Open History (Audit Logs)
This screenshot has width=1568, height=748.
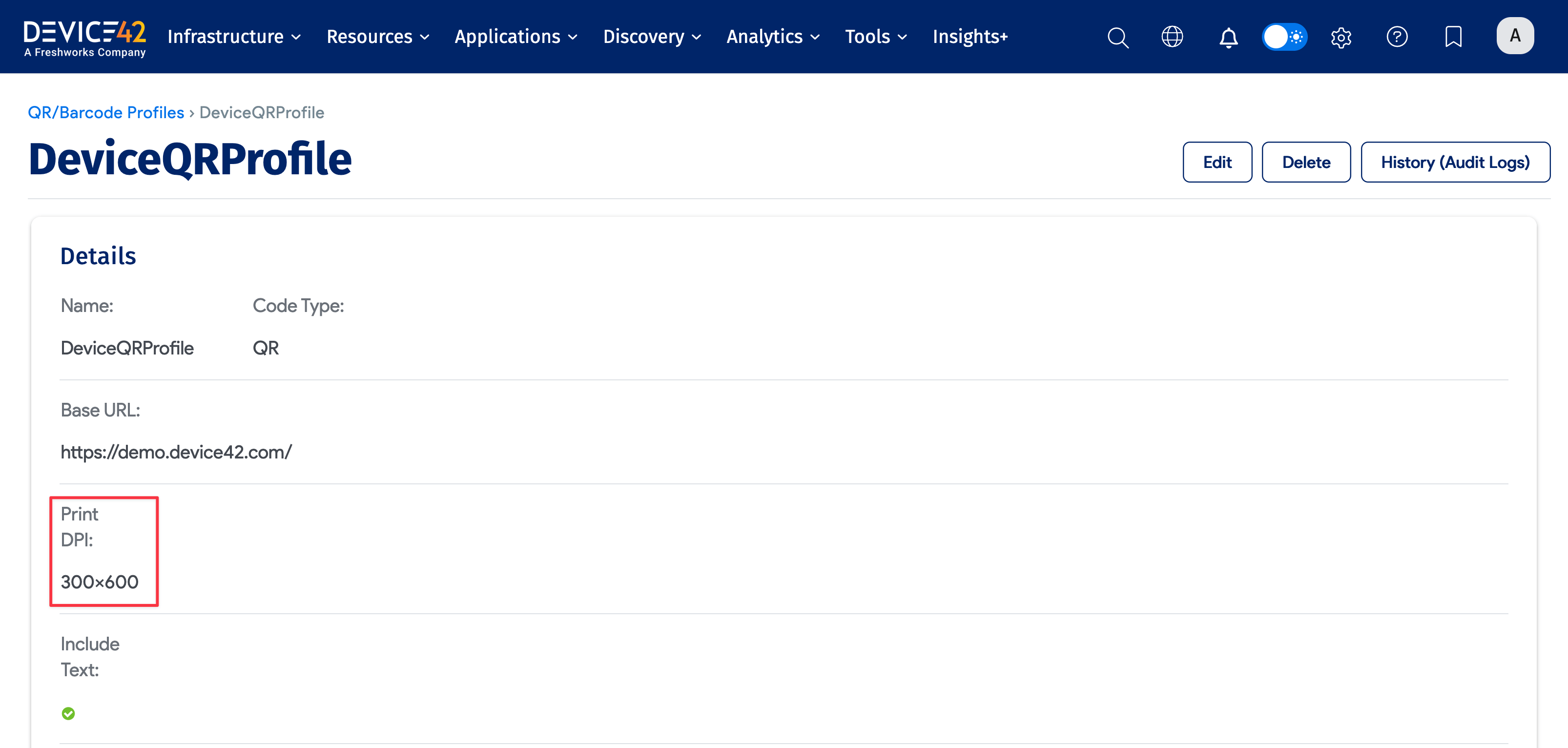click(x=1455, y=162)
